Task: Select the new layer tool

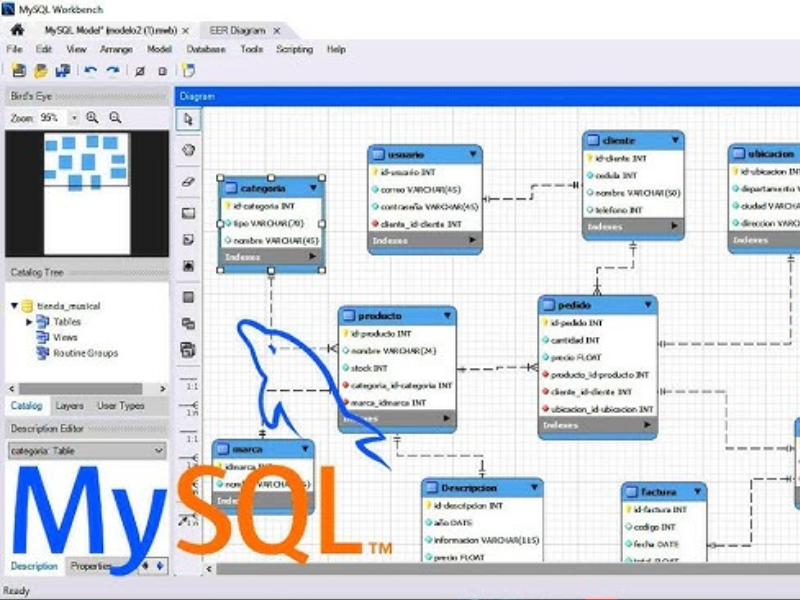Action: click(x=188, y=213)
